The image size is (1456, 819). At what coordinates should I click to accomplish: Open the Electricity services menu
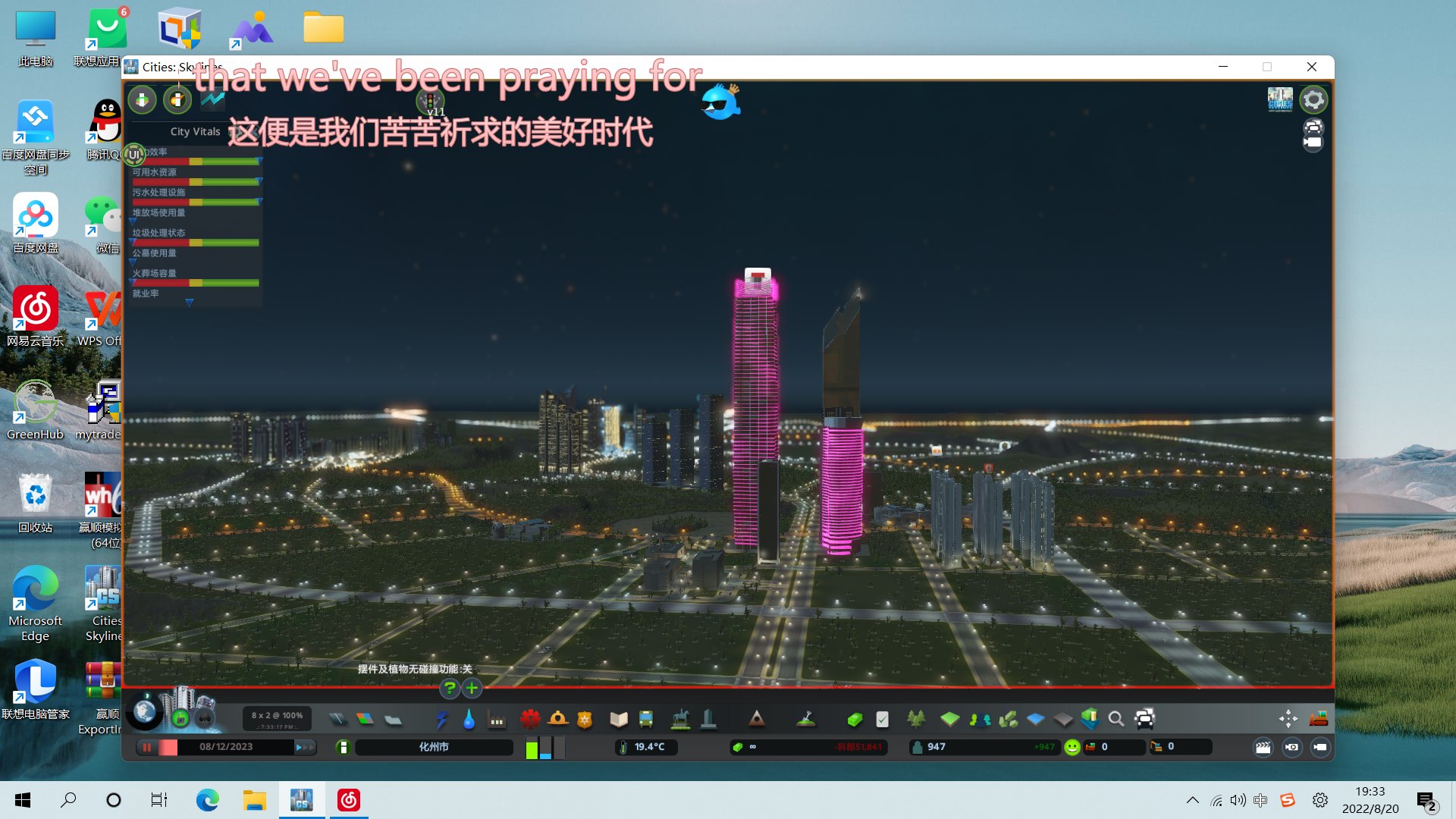[441, 719]
